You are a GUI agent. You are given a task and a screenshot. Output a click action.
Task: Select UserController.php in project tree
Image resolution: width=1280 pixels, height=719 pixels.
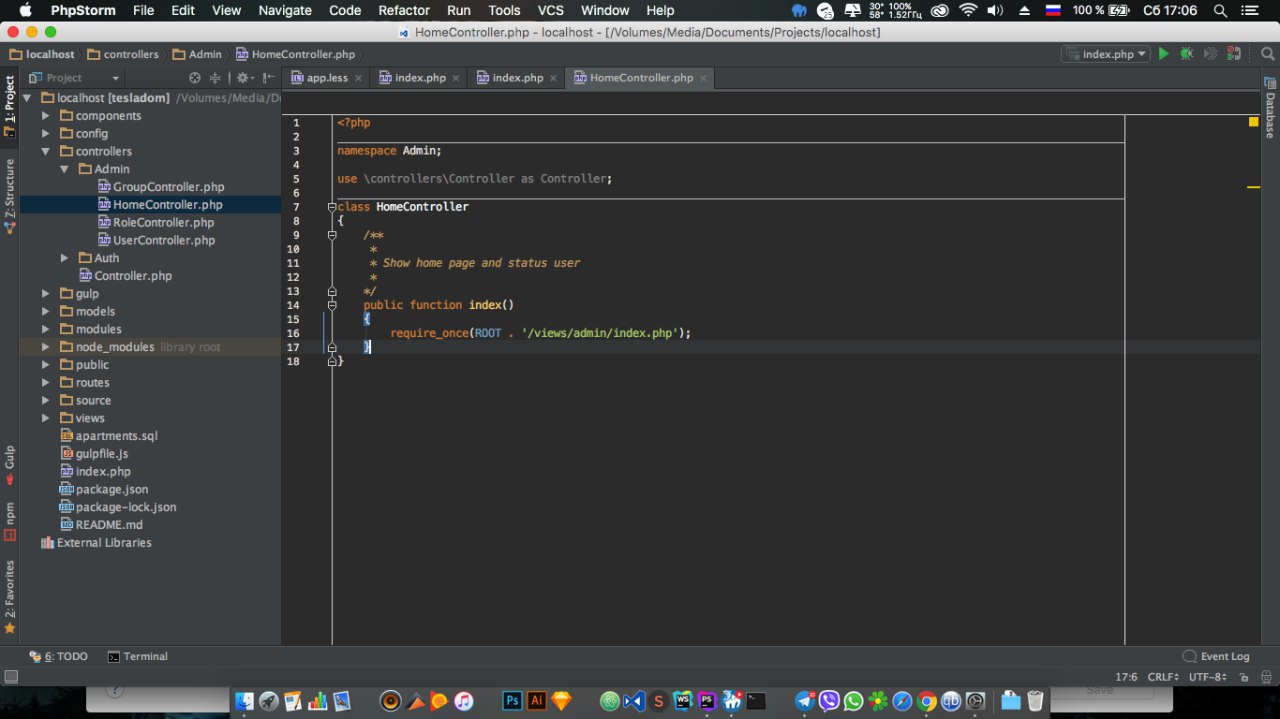coord(163,240)
